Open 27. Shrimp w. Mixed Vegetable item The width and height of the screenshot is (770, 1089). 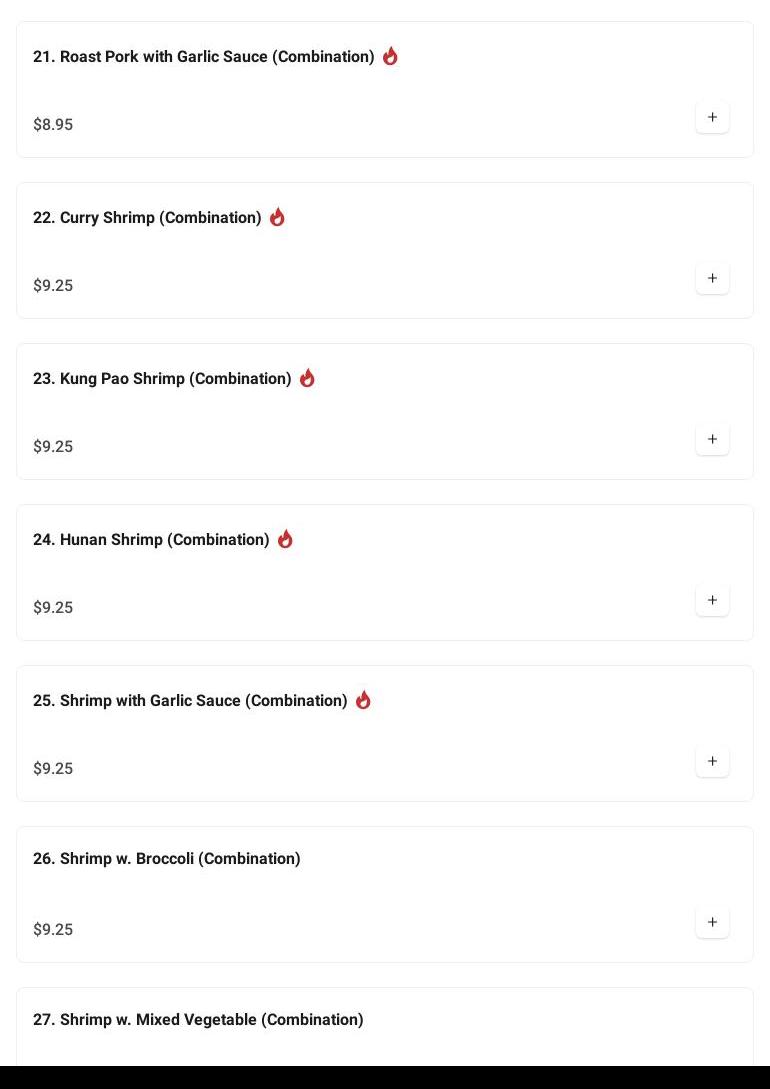click(198, 1020)
